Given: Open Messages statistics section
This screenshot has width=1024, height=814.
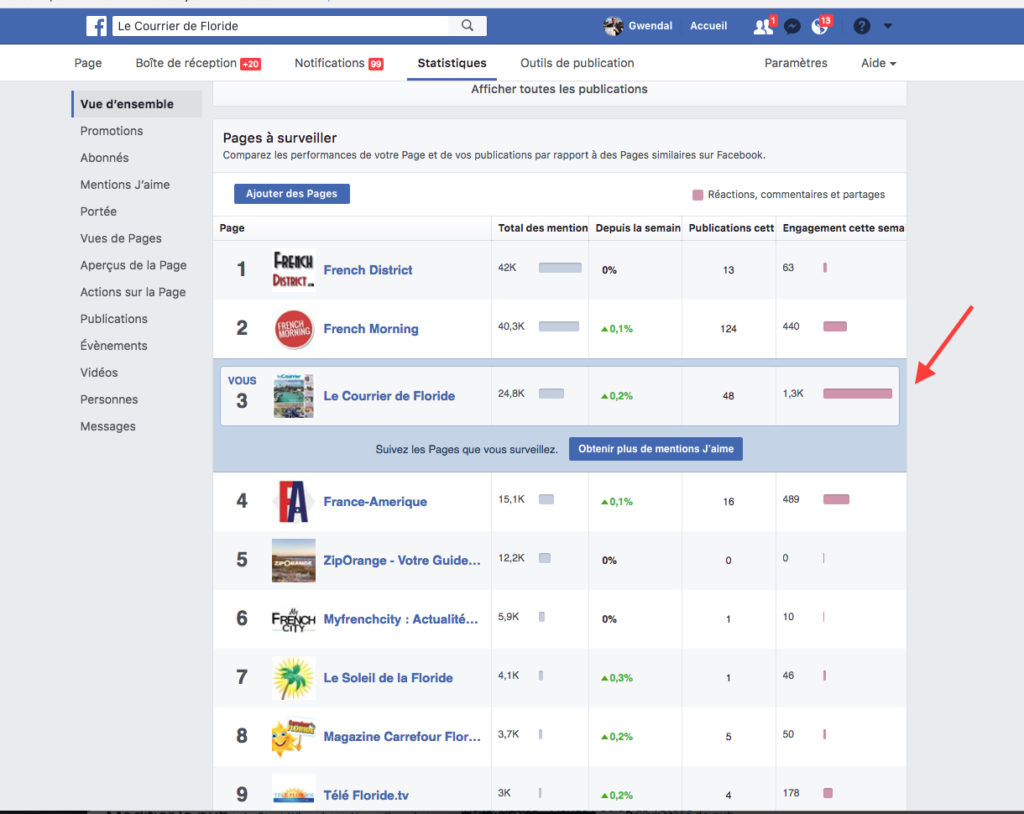Looking at the screenshot, I should tap(108, 426).
